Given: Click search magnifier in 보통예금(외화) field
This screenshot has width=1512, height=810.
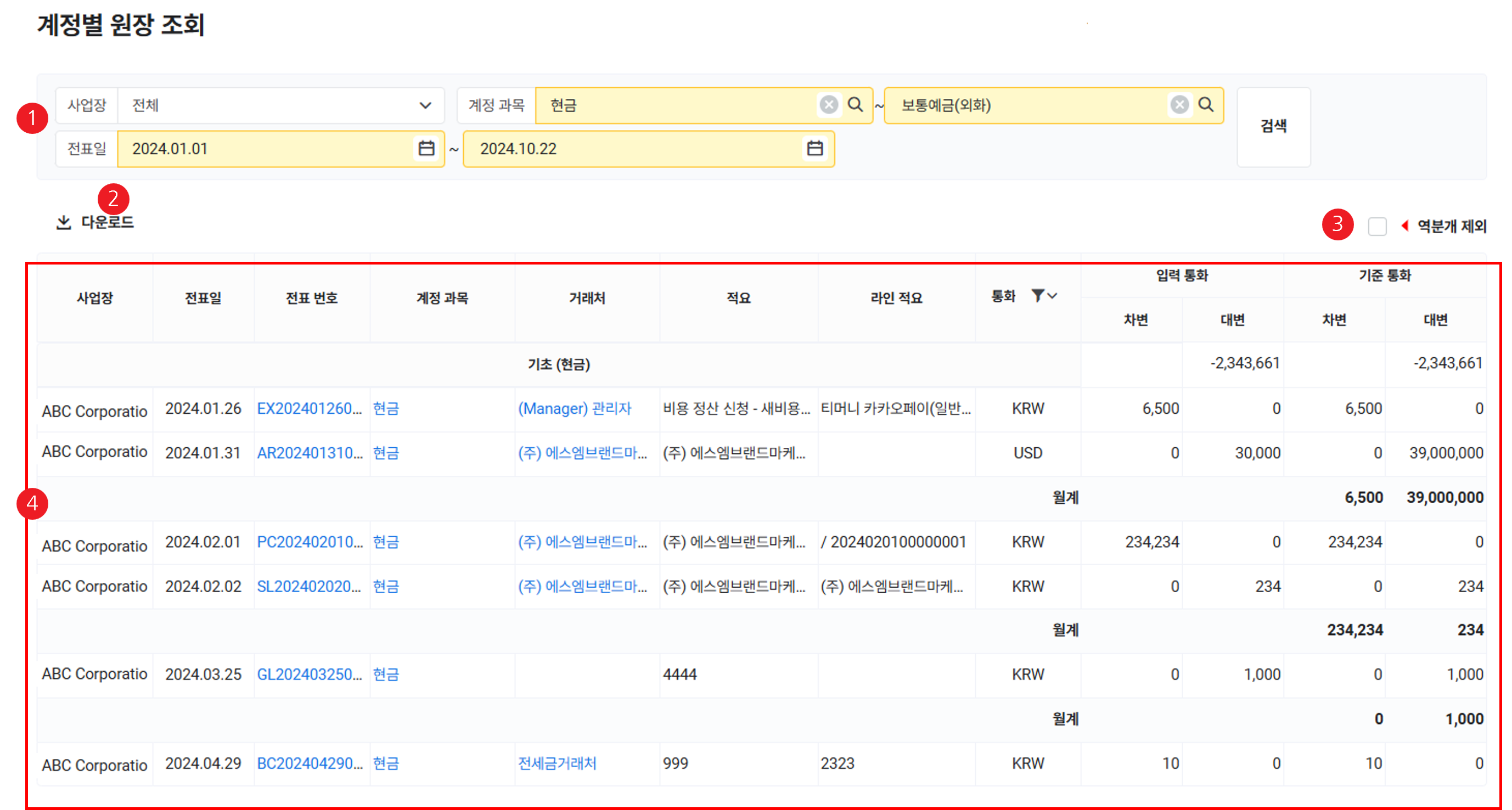Looking at the screenshot, I should 1206,105.
